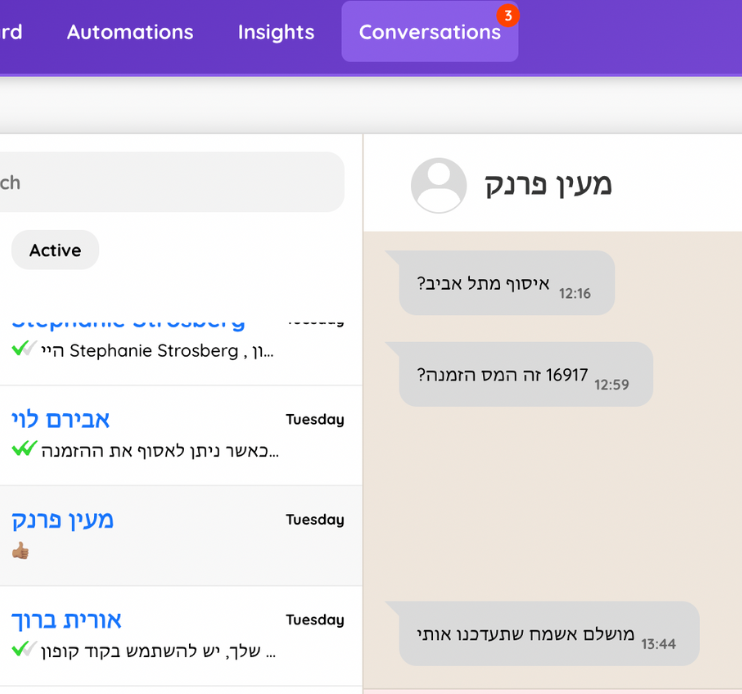Select the 13:44 message bubble
The image size is (742, 694).
[548, 634]
